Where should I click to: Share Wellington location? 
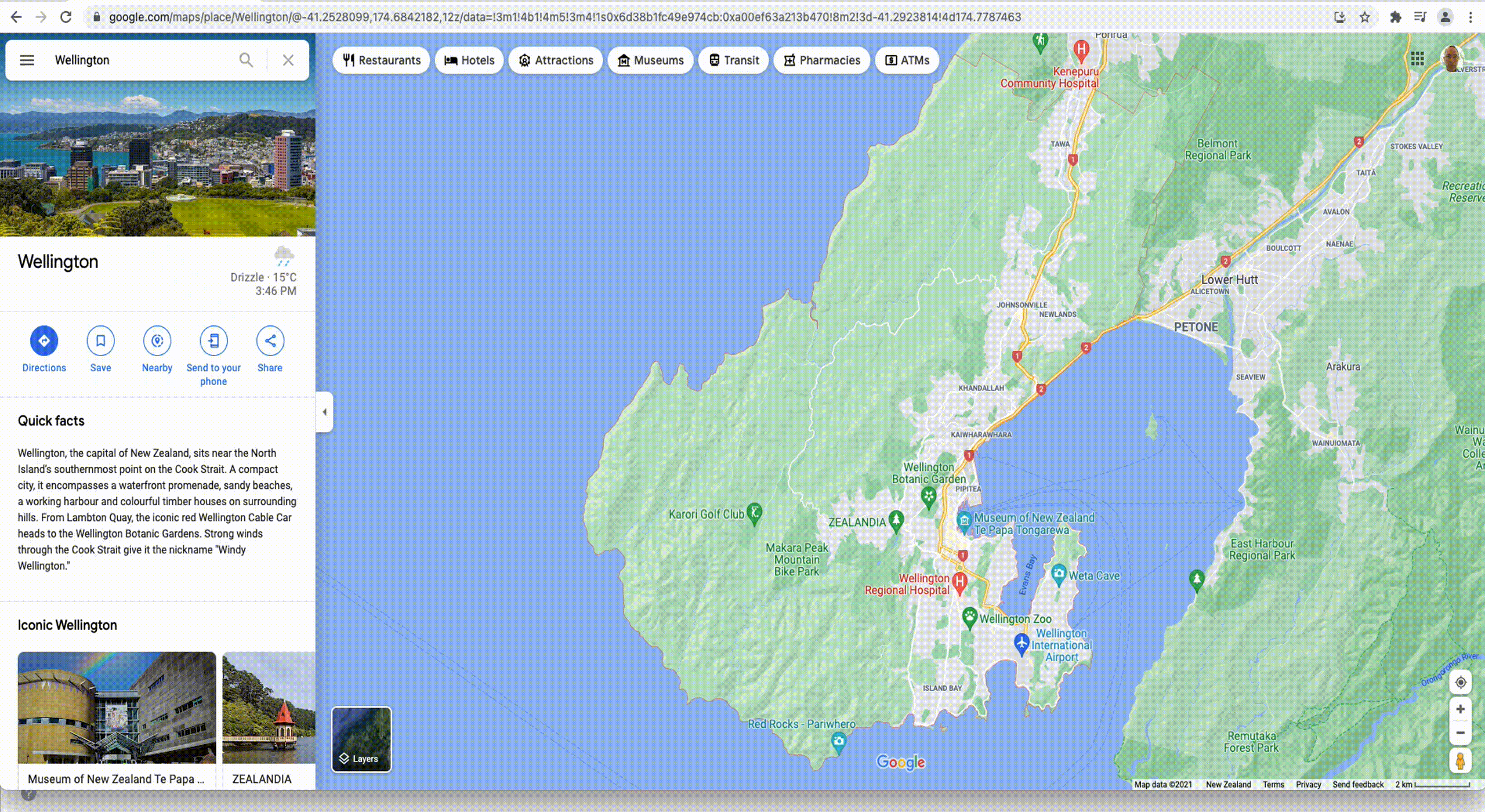coord(270,349)
